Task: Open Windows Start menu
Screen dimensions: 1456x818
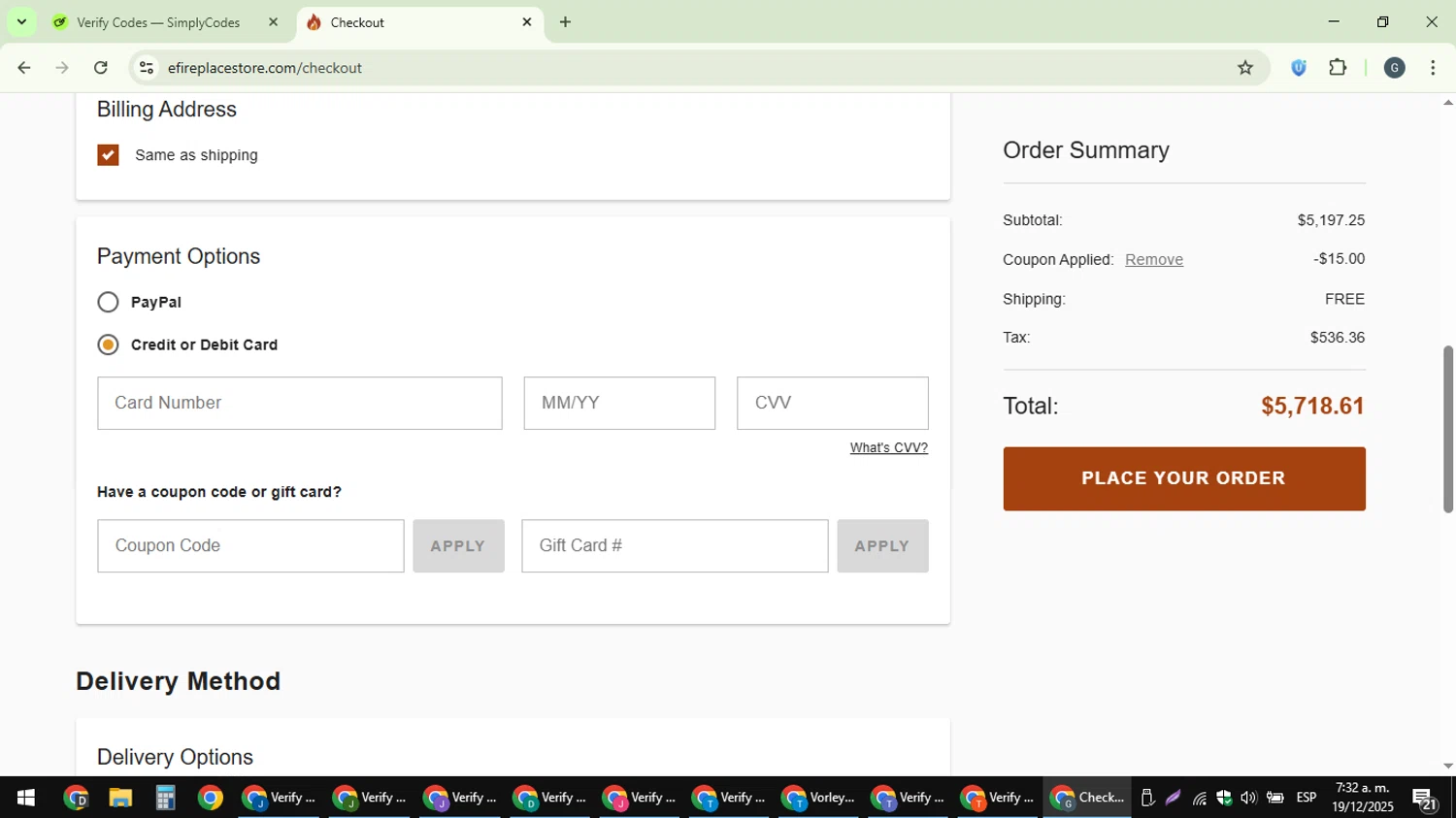Action: [26, 798]
